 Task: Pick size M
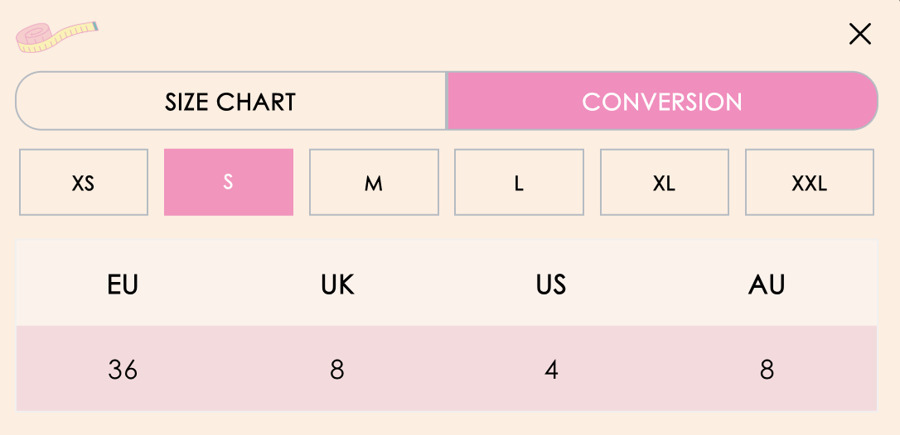click(374, 183)
